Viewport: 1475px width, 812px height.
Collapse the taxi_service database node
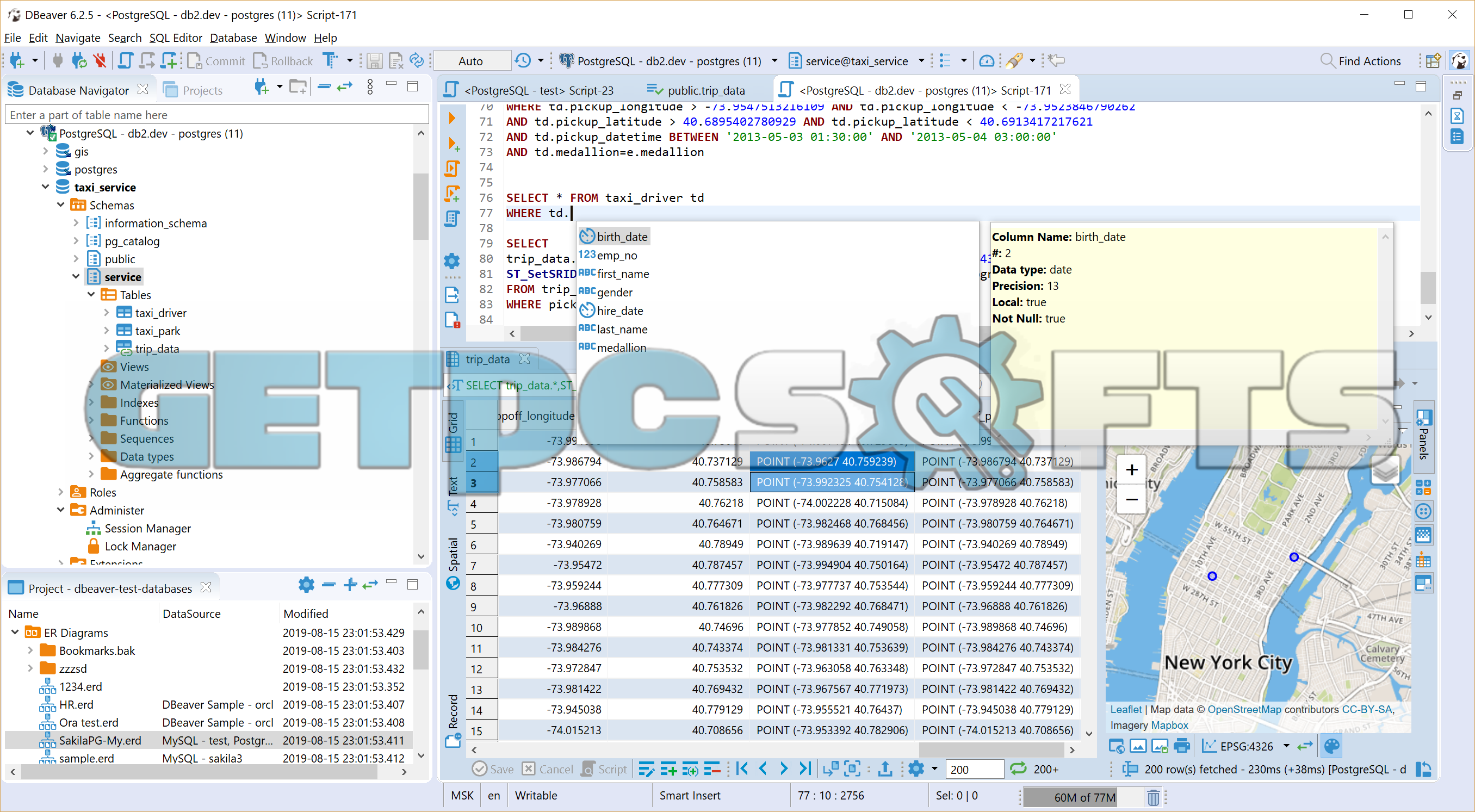46,187
